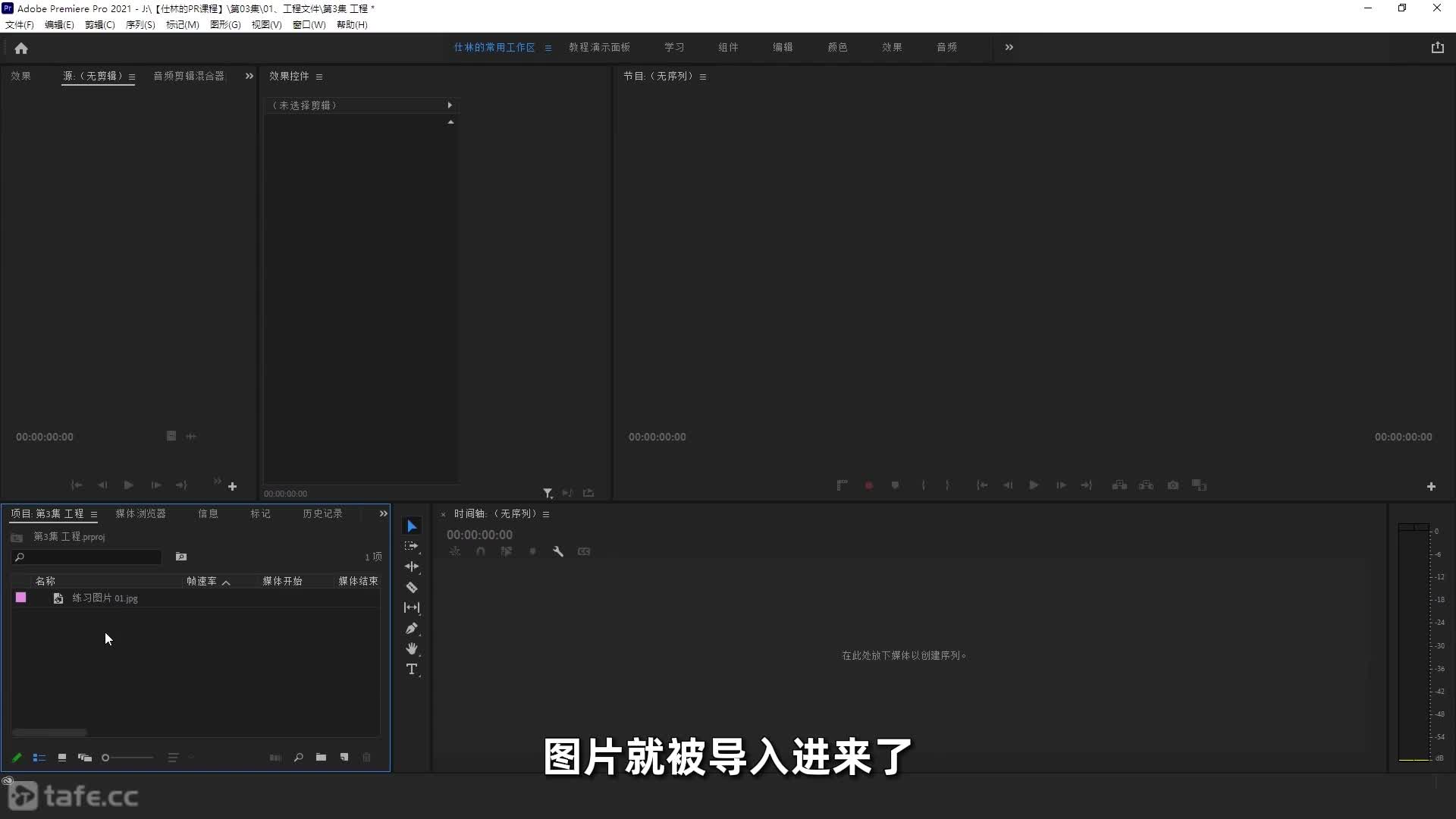Sort by 帧速率 column header
This screenshot has height=819, width=1456.
pyautogui.click(x=202, y=581)
